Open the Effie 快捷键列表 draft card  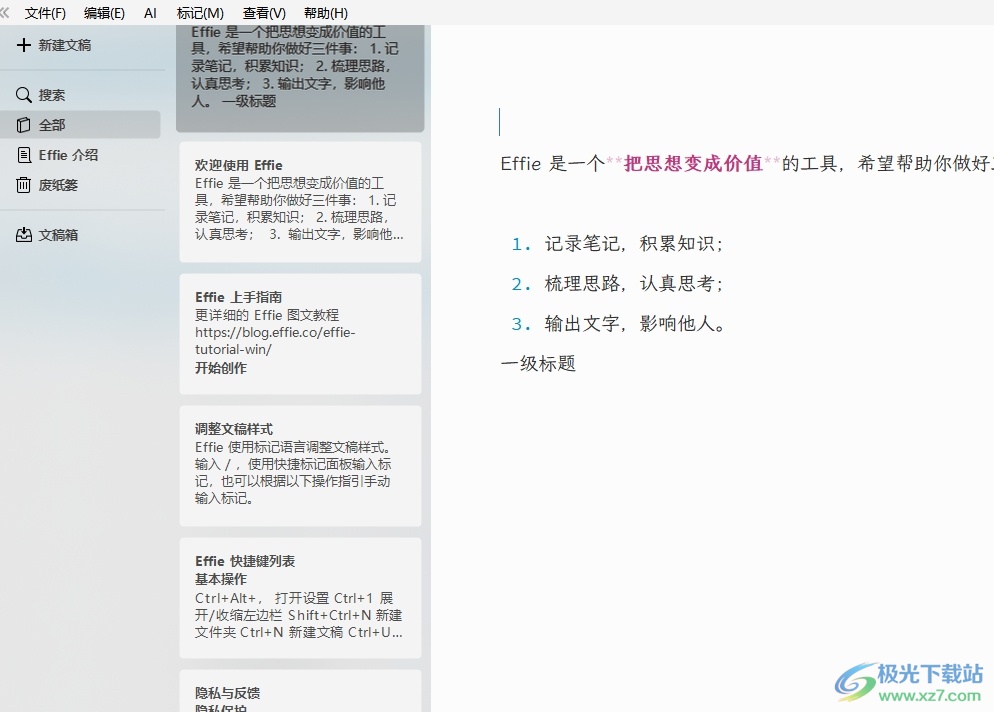[300, 598]
